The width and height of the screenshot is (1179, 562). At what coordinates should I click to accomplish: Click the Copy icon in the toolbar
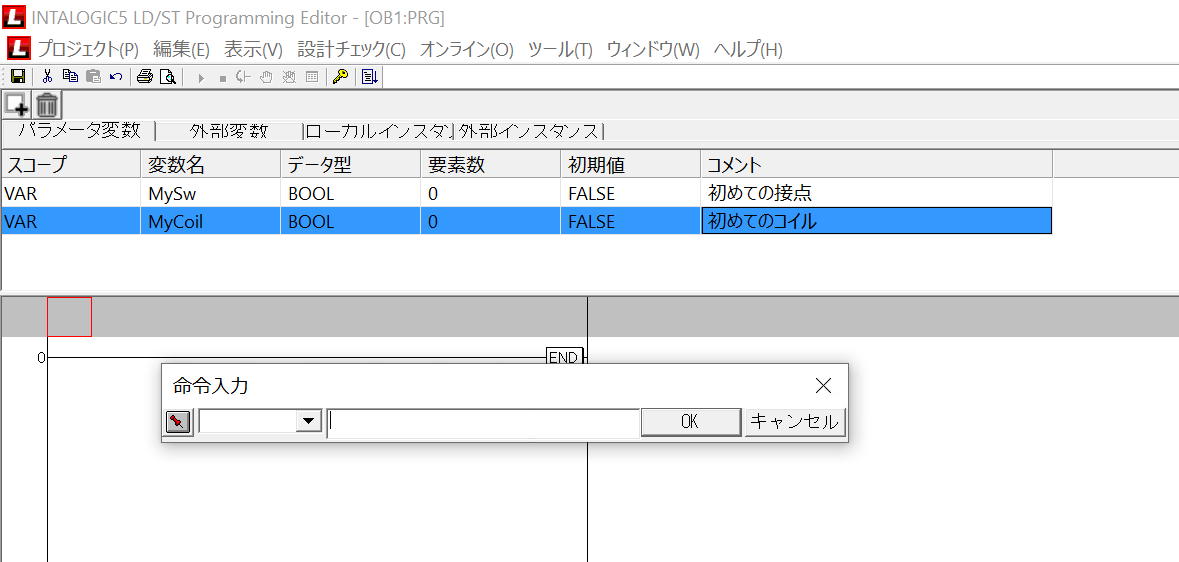point(70,77)
